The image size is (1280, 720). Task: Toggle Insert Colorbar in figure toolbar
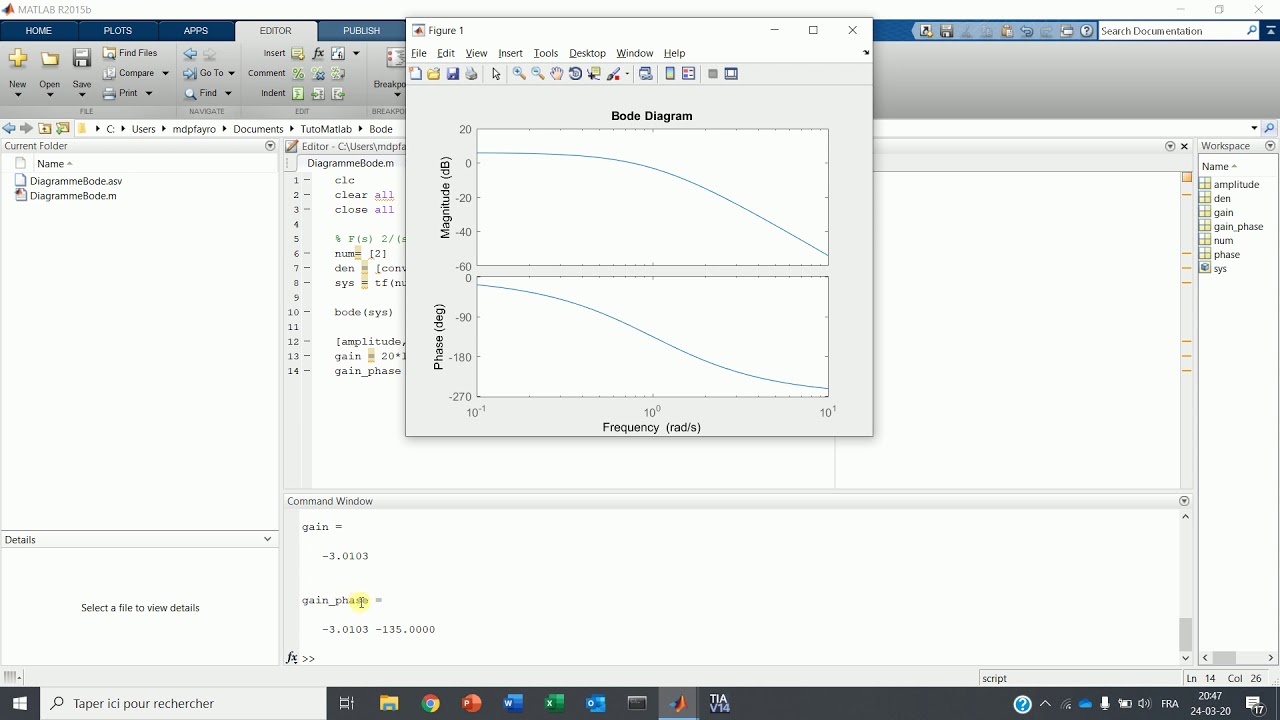(670, 74)
